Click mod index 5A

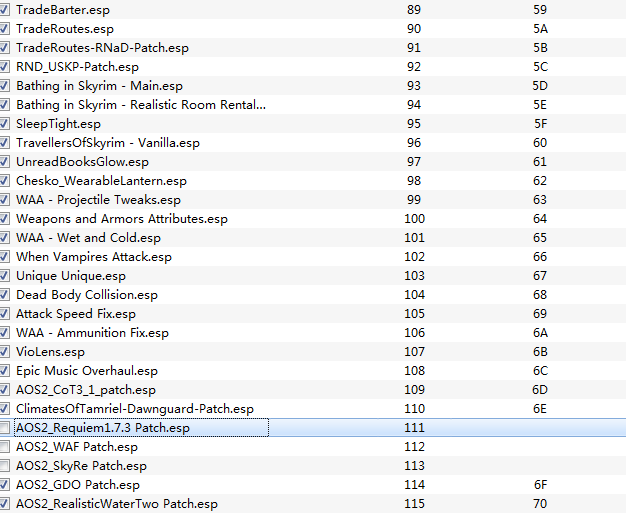tap(540, 29)
